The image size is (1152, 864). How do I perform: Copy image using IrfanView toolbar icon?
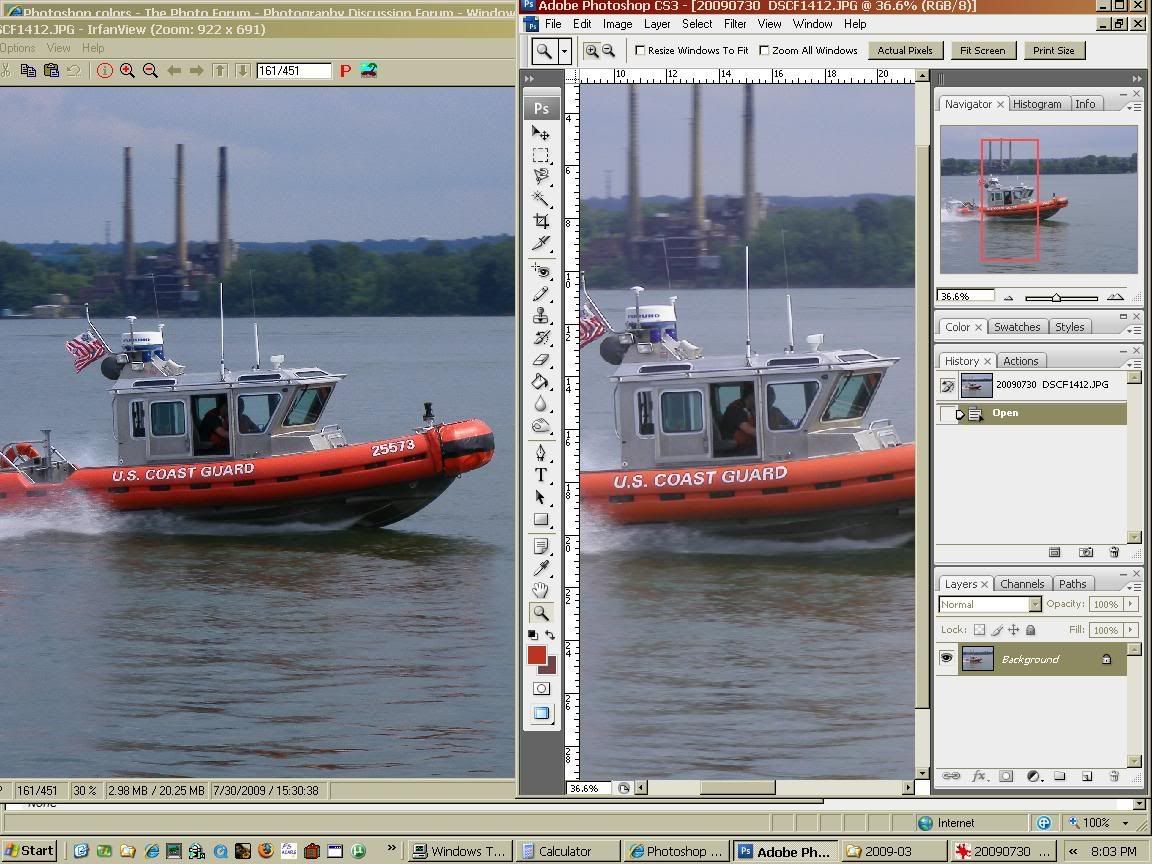(28, 71)
